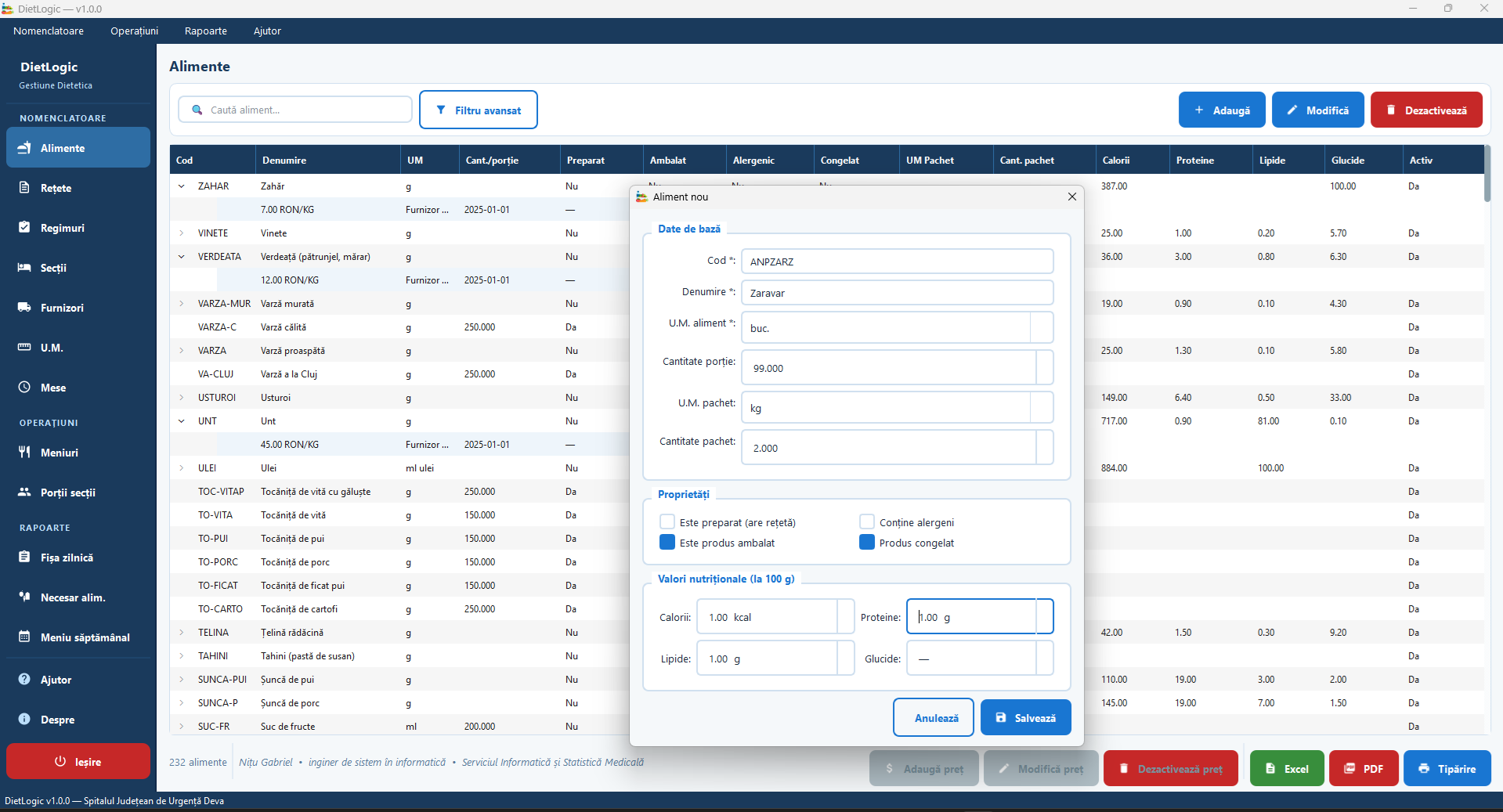Open Meniuri via the cutlery icon

point(24,453)
